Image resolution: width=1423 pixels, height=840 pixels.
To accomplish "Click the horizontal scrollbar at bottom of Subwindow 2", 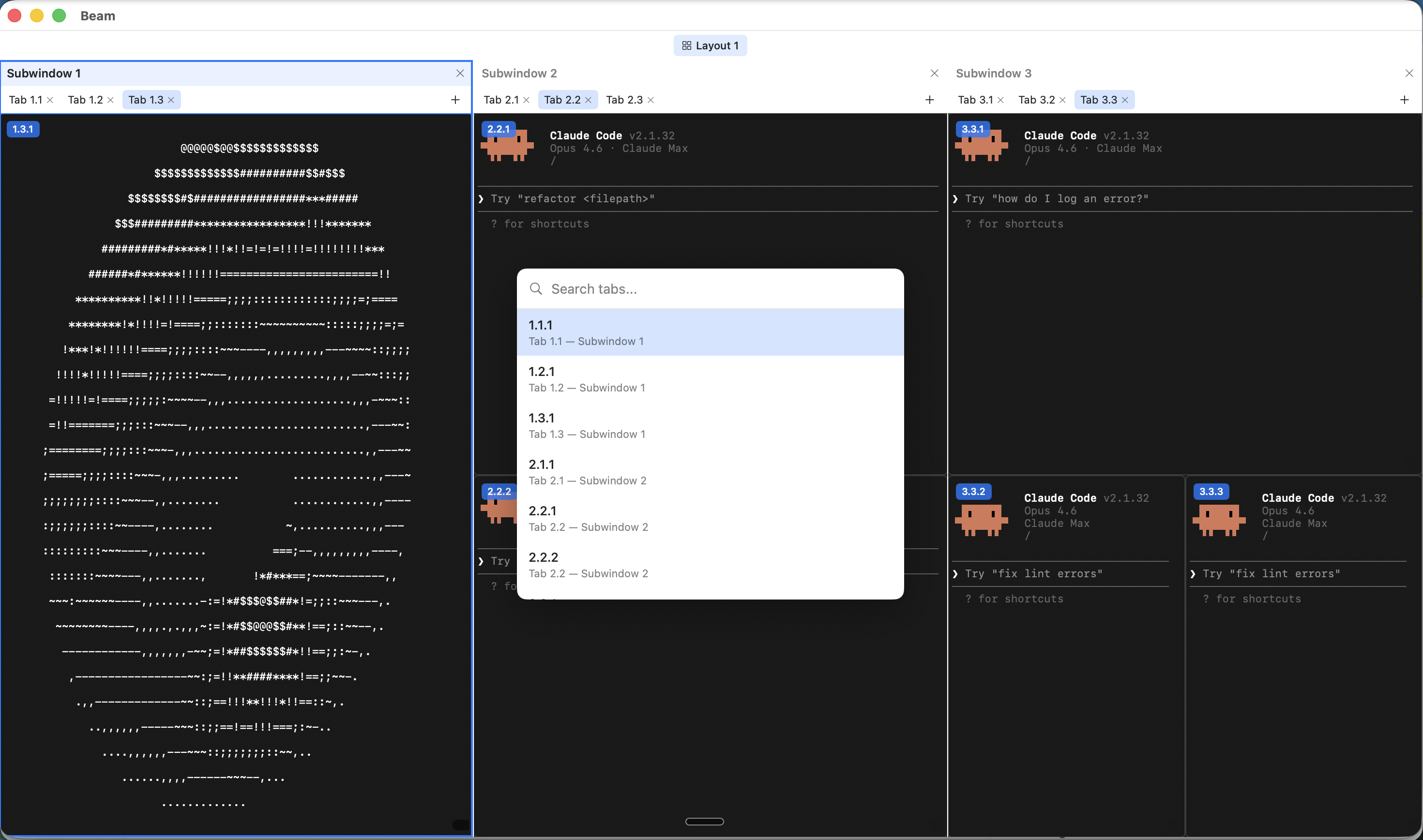I will (704, 821).
